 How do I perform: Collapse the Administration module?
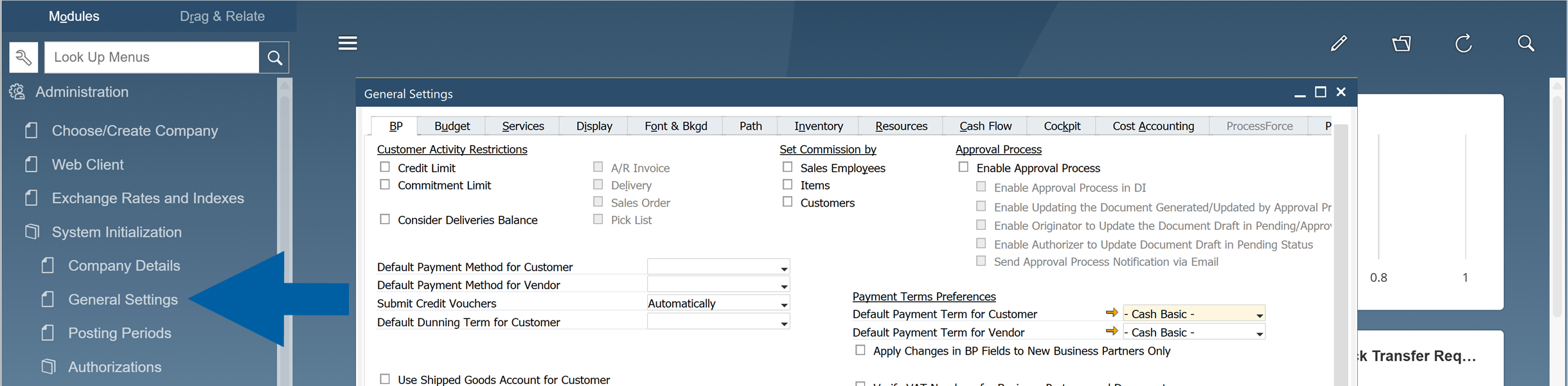82,92
